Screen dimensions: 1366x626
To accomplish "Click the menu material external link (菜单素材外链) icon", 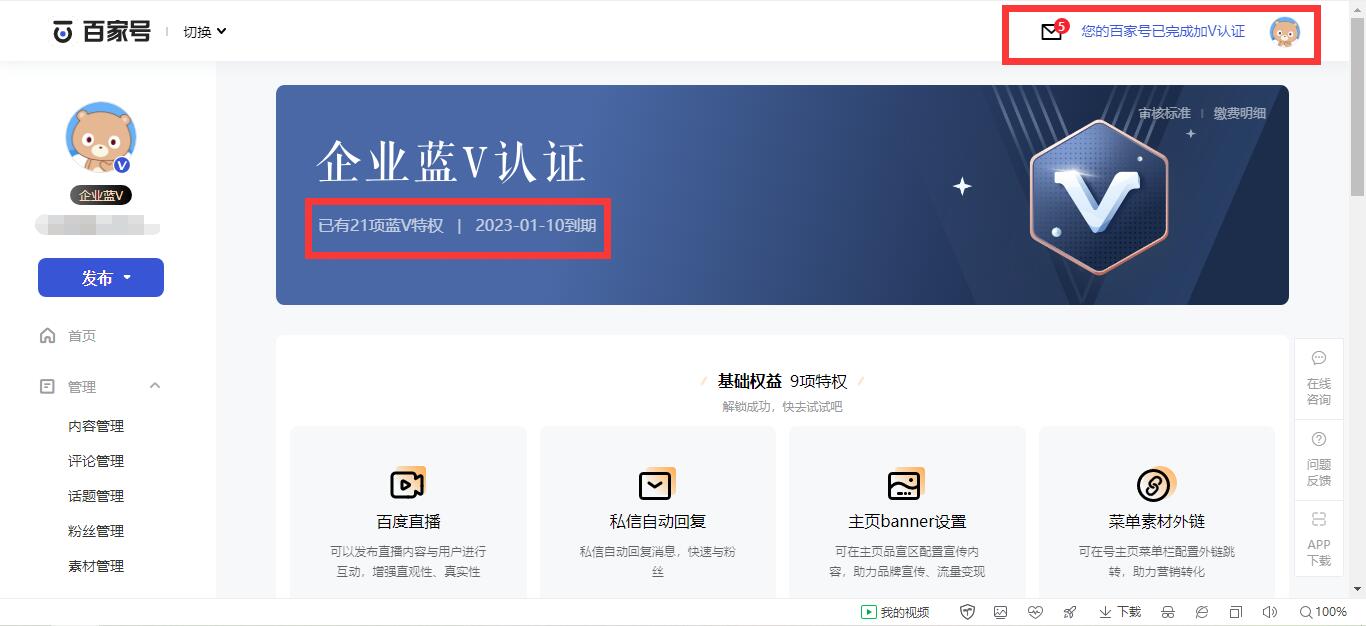I will [1156, 485].
